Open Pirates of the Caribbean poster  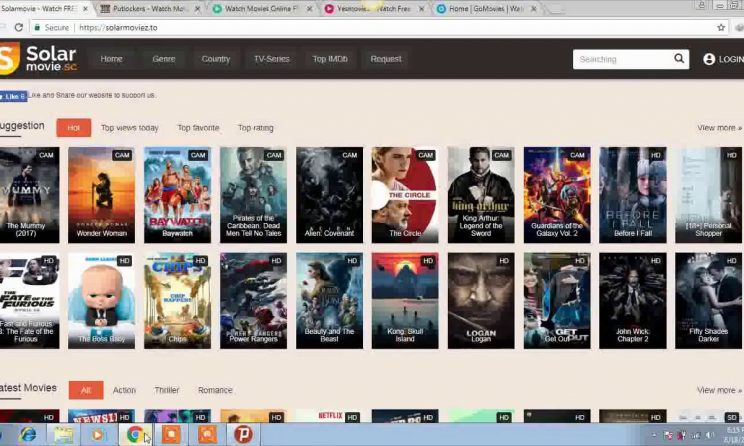[x=253, y=195]
